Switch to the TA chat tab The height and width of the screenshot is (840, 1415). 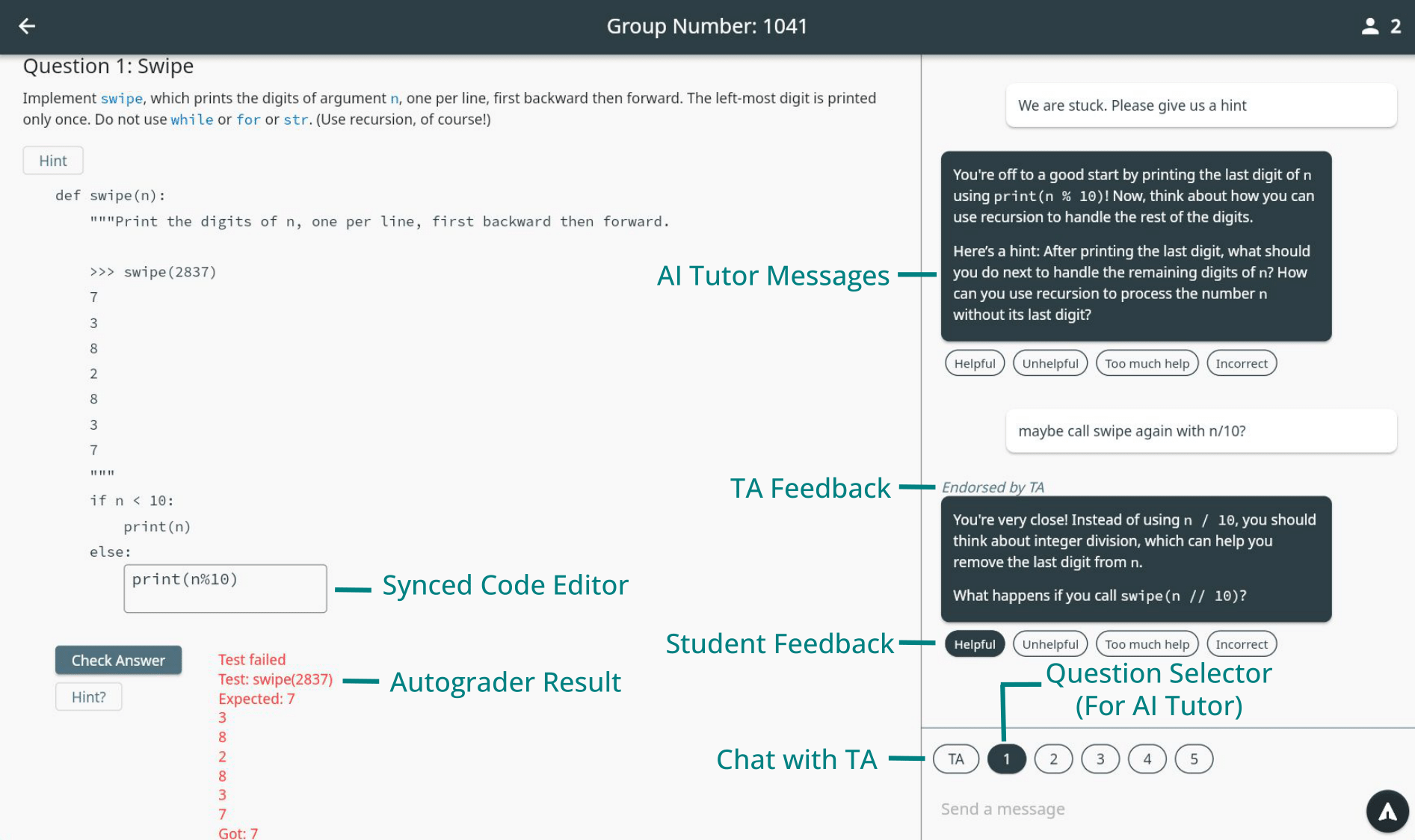point(956,759)
